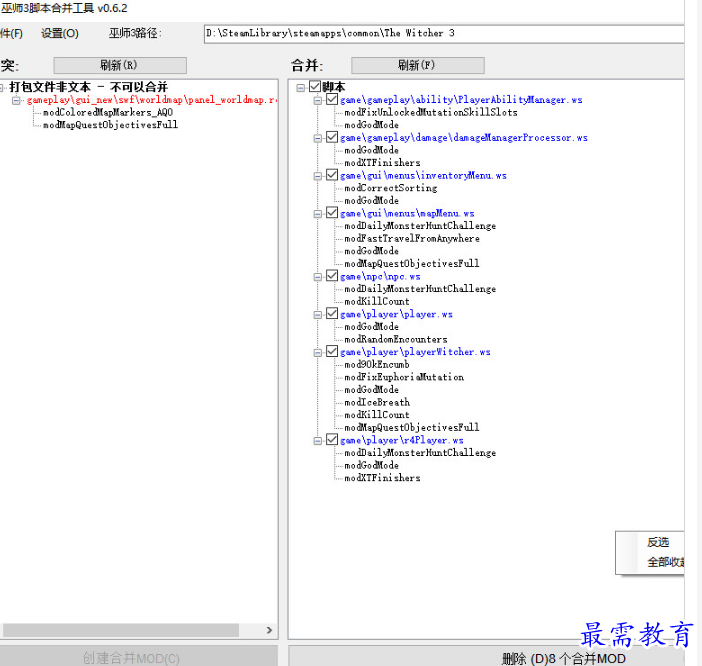The height and width of the screenshot is (666, 702).
Task: Toggle game\player\player.ws checkbox
Action: pyautogui.click(x=332, y=313)
